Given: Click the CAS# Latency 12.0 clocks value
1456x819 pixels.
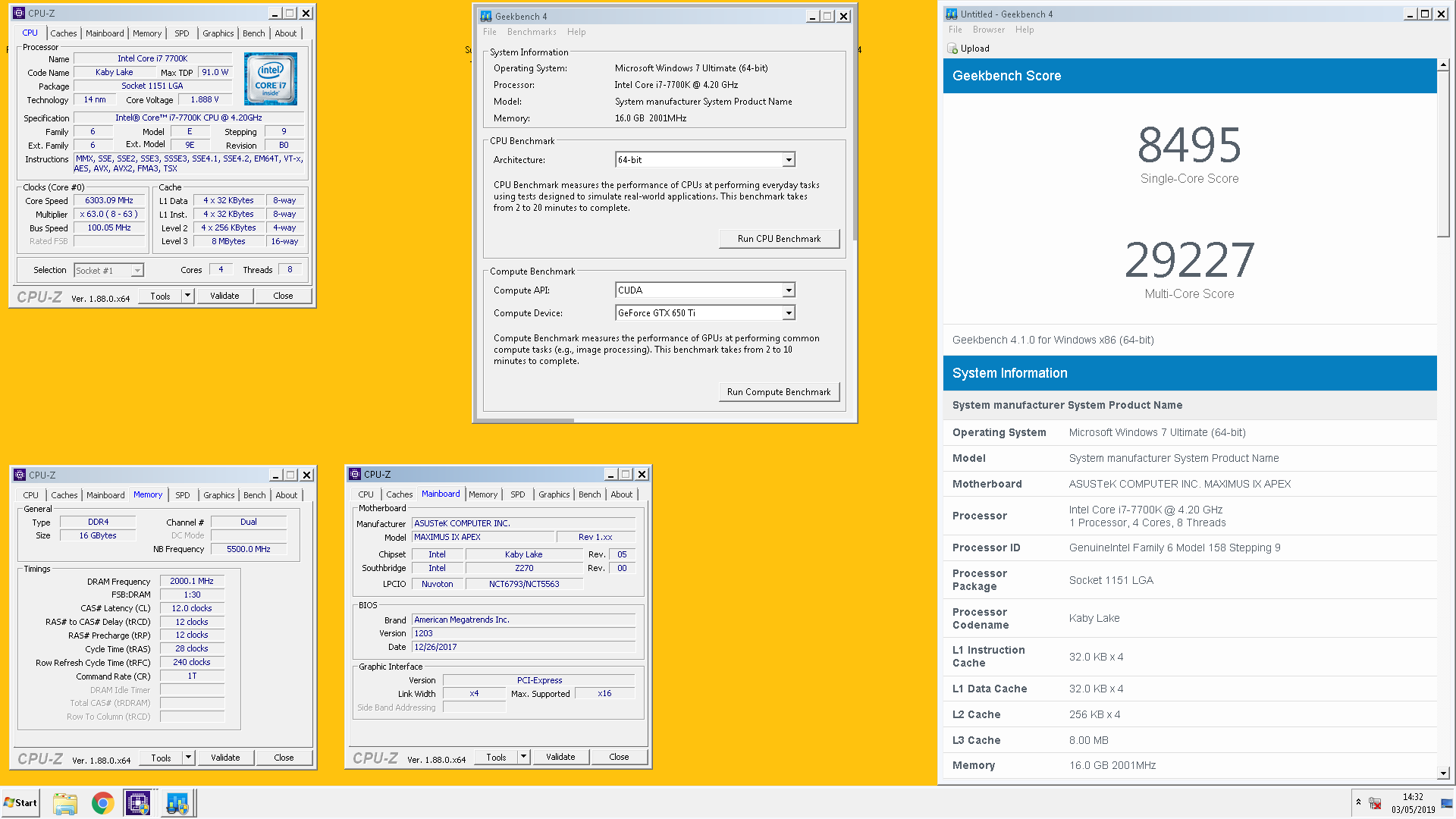Looking at the screenshot, I should [x=192, y=609].
